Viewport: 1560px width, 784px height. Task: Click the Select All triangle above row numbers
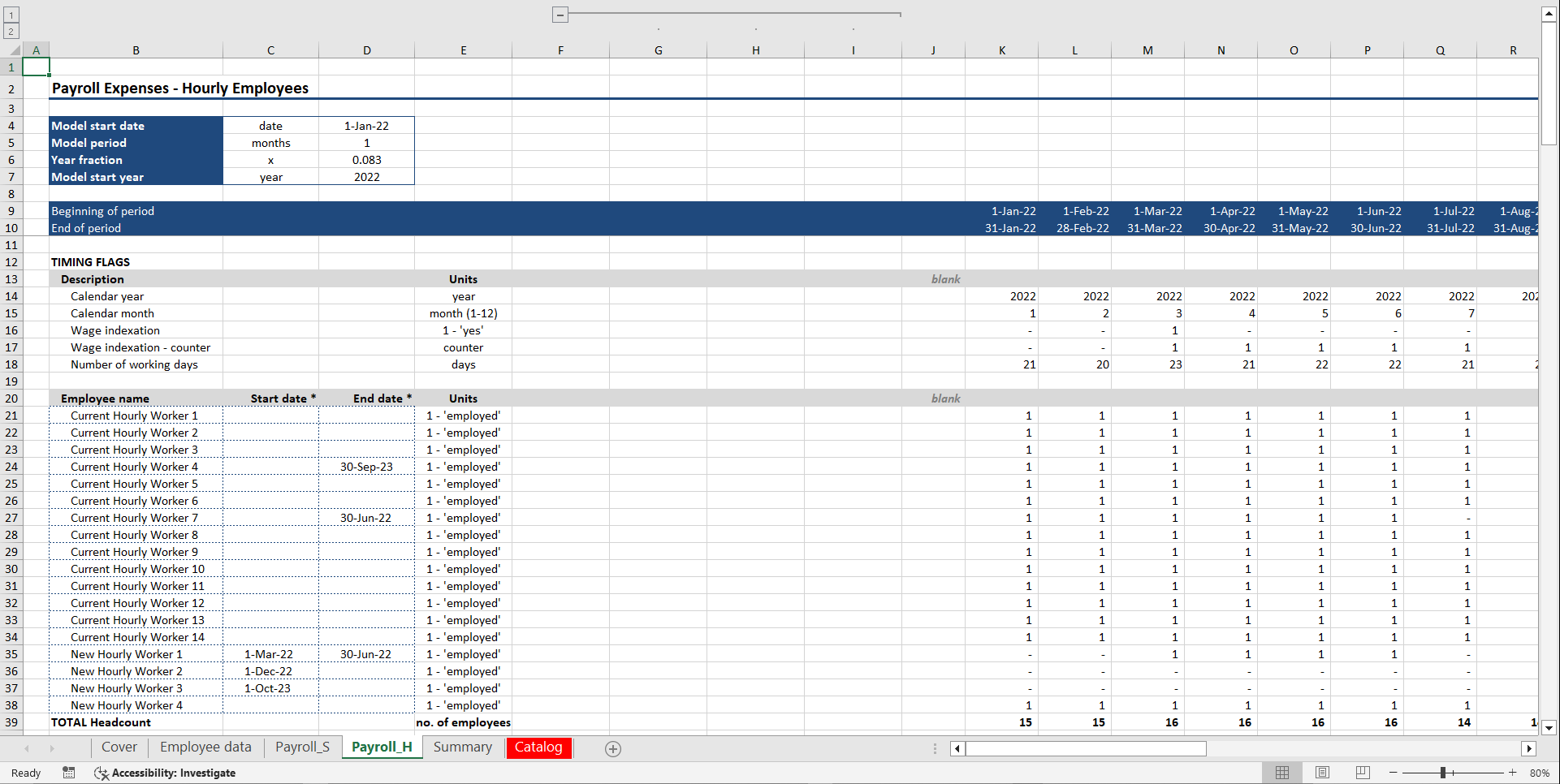(x=13, y=50)
